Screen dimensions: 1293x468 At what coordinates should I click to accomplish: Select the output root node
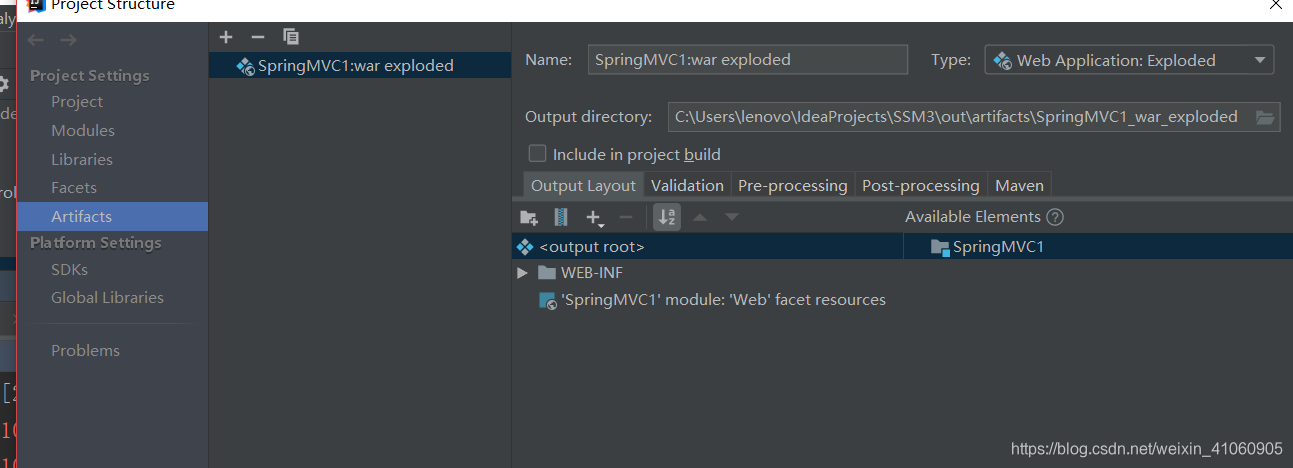tap(707, 247)
